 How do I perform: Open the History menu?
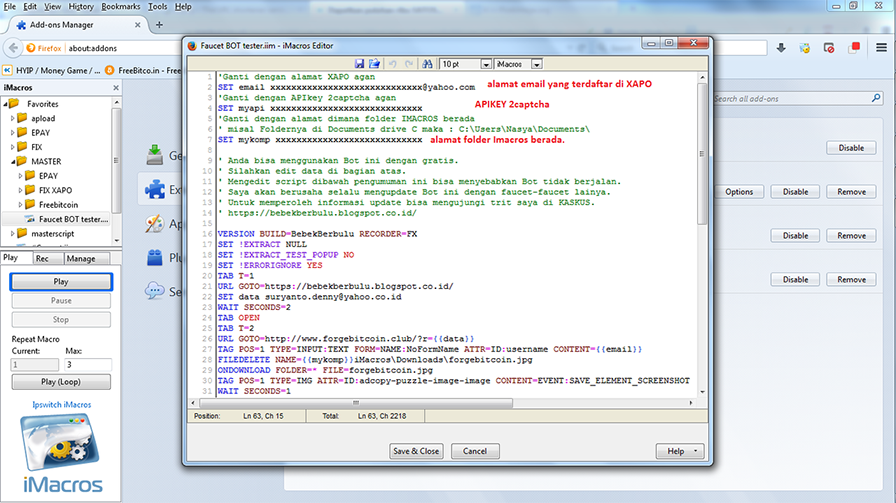pos(81,6)
